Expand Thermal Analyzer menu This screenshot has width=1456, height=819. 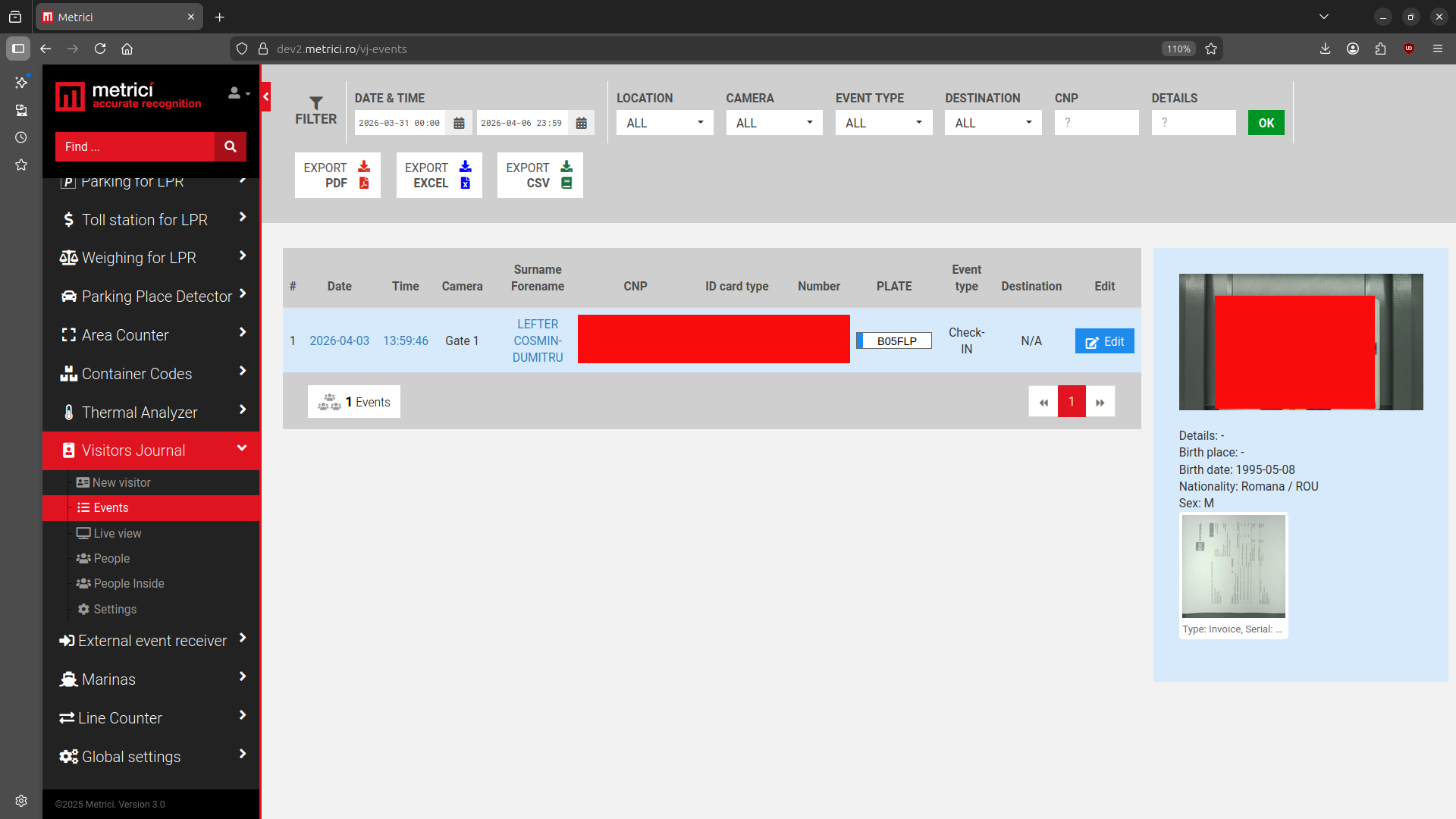point(152,413)
